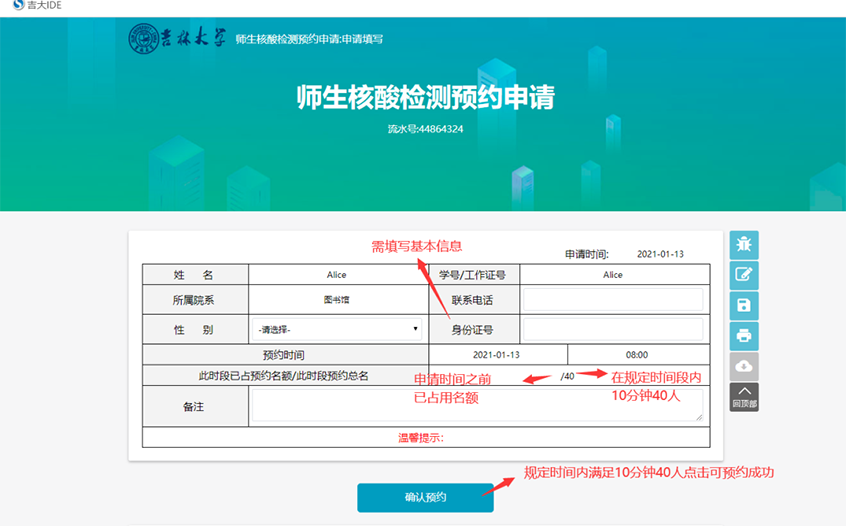The height and width of the screenshot is (526, 846).
Task: Click the gray cloud download icon
Action: tap(744, 366)
